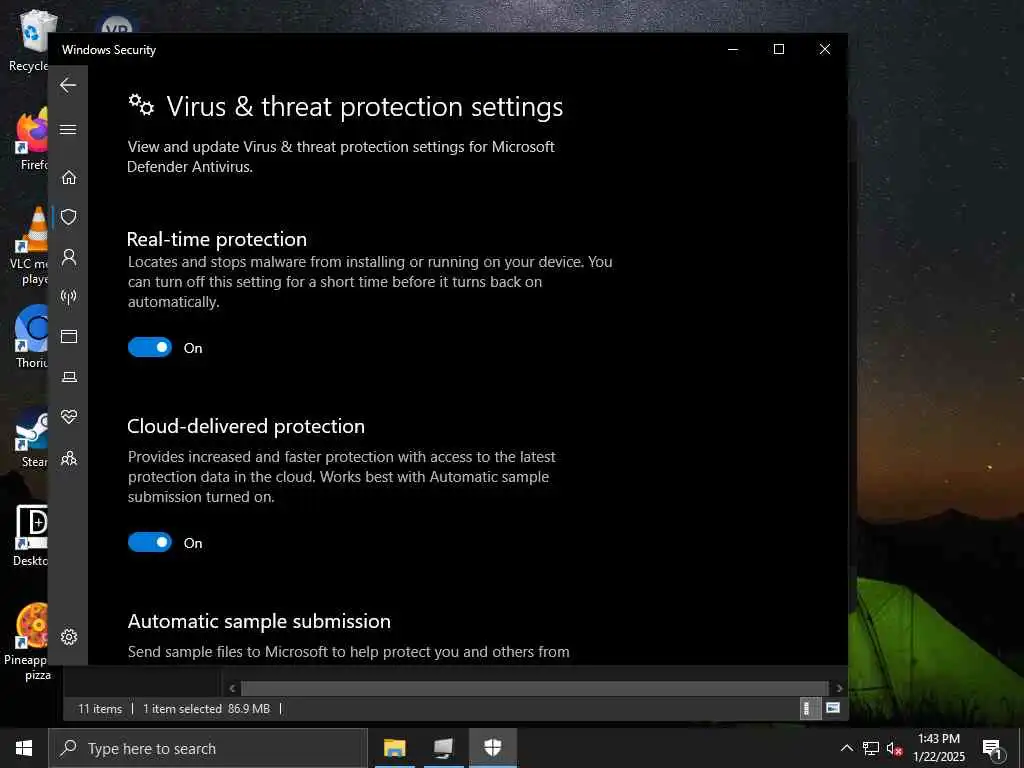
Task: Select the Firefox desktop shortcut
Action: click(31, 140)
